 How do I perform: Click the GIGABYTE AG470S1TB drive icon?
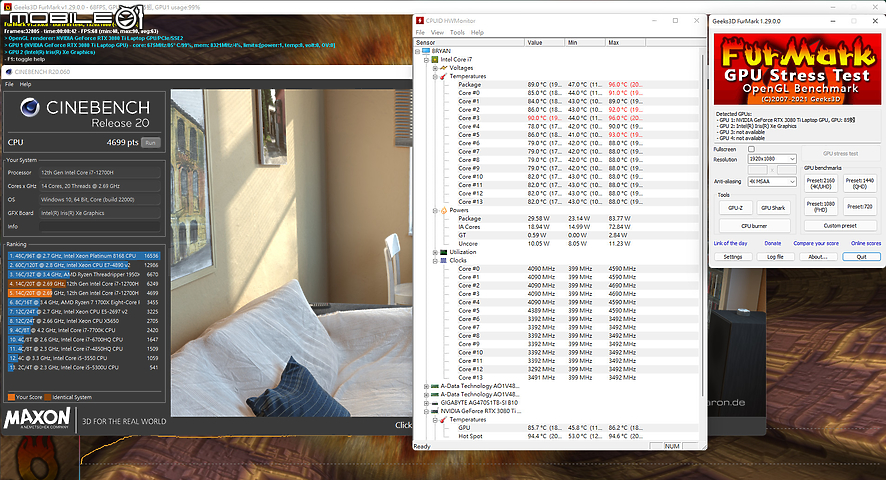(435, 403)
